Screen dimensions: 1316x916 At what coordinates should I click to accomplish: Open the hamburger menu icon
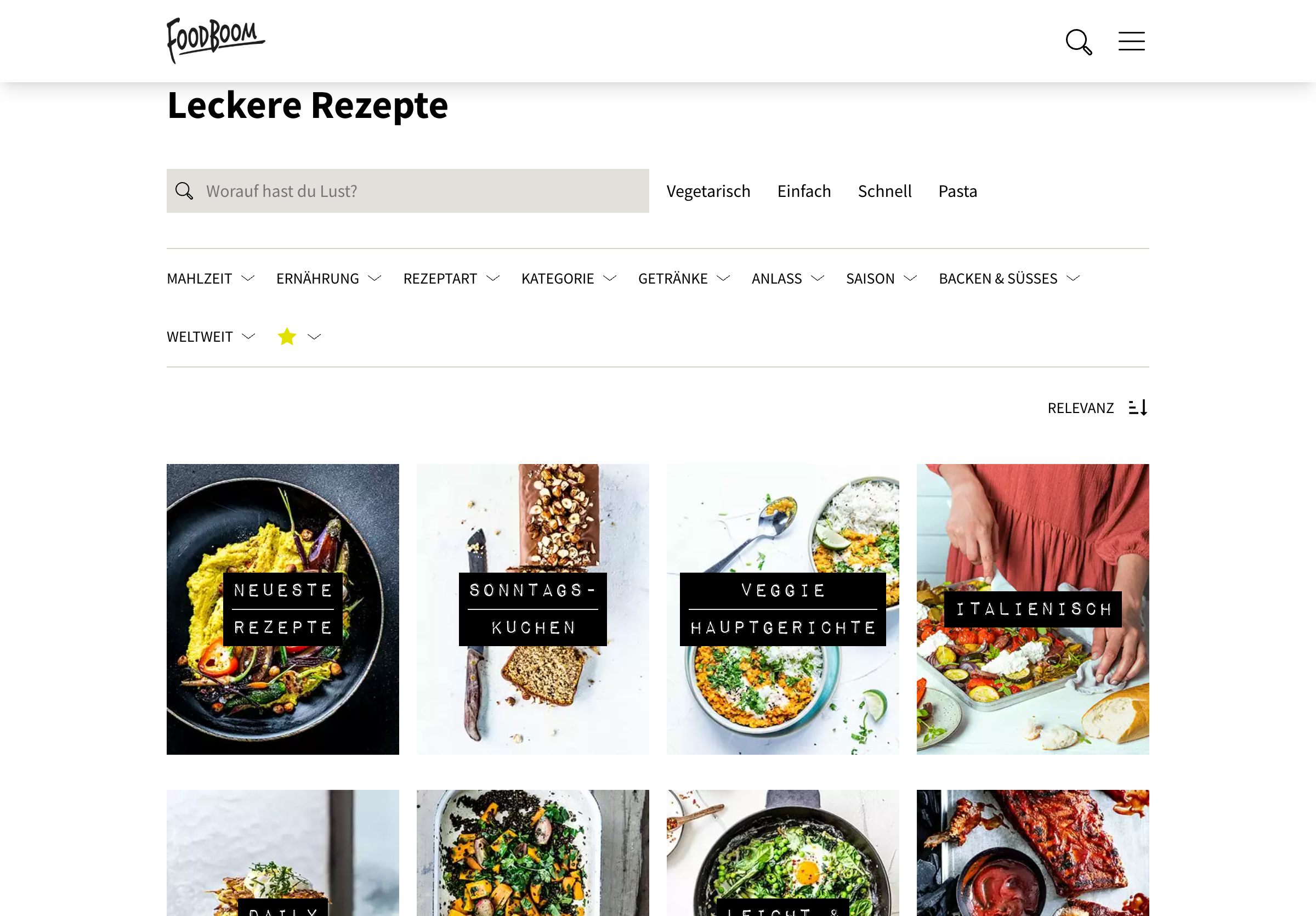[x=1131, y=41]
